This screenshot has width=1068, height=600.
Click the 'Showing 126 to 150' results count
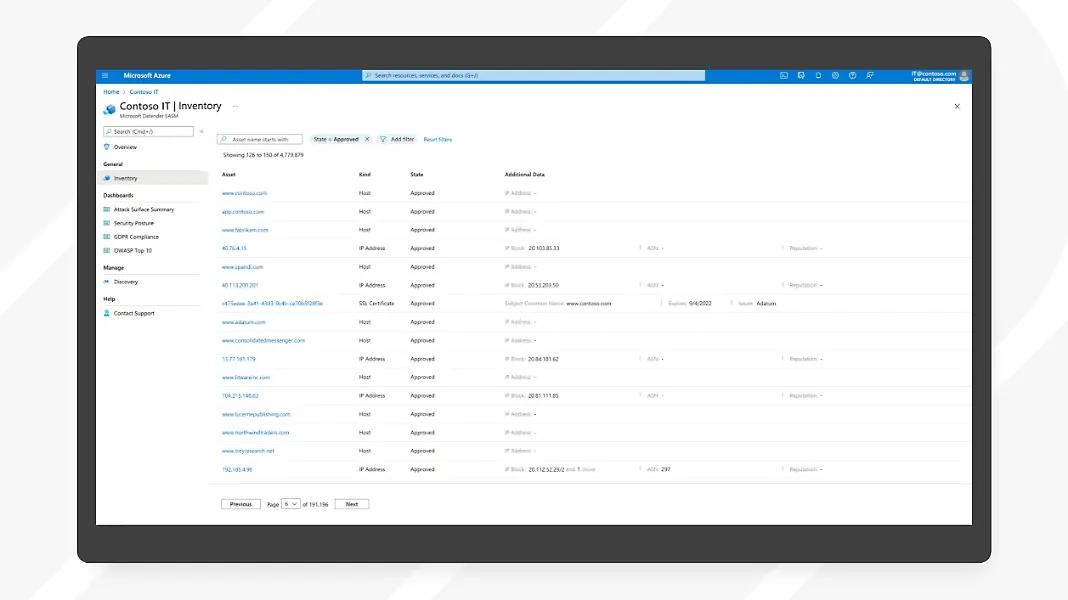[x=263, y=155]
